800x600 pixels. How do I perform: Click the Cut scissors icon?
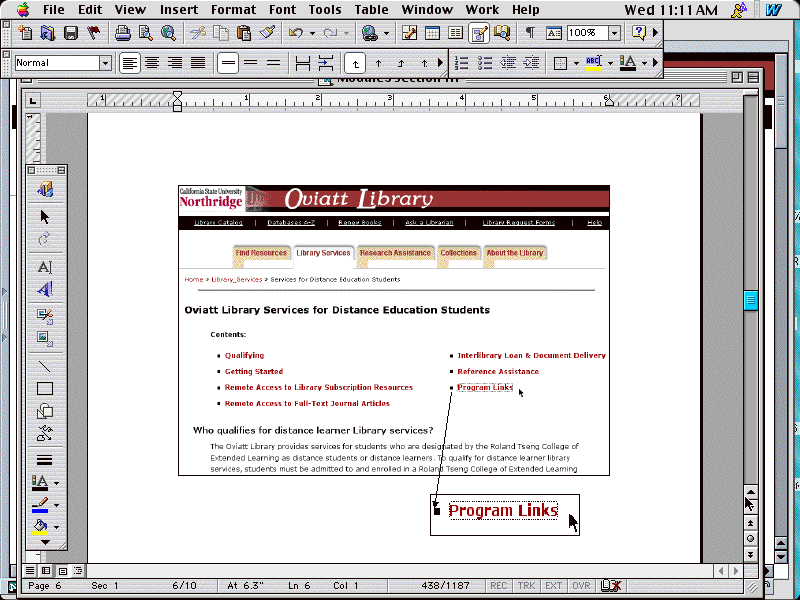click(197, 33)
